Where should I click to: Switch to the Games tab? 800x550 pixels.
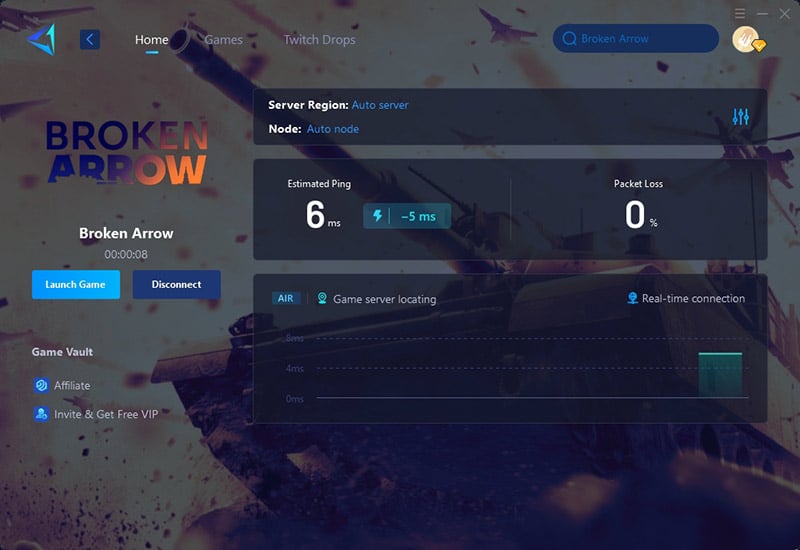(223, 40)
